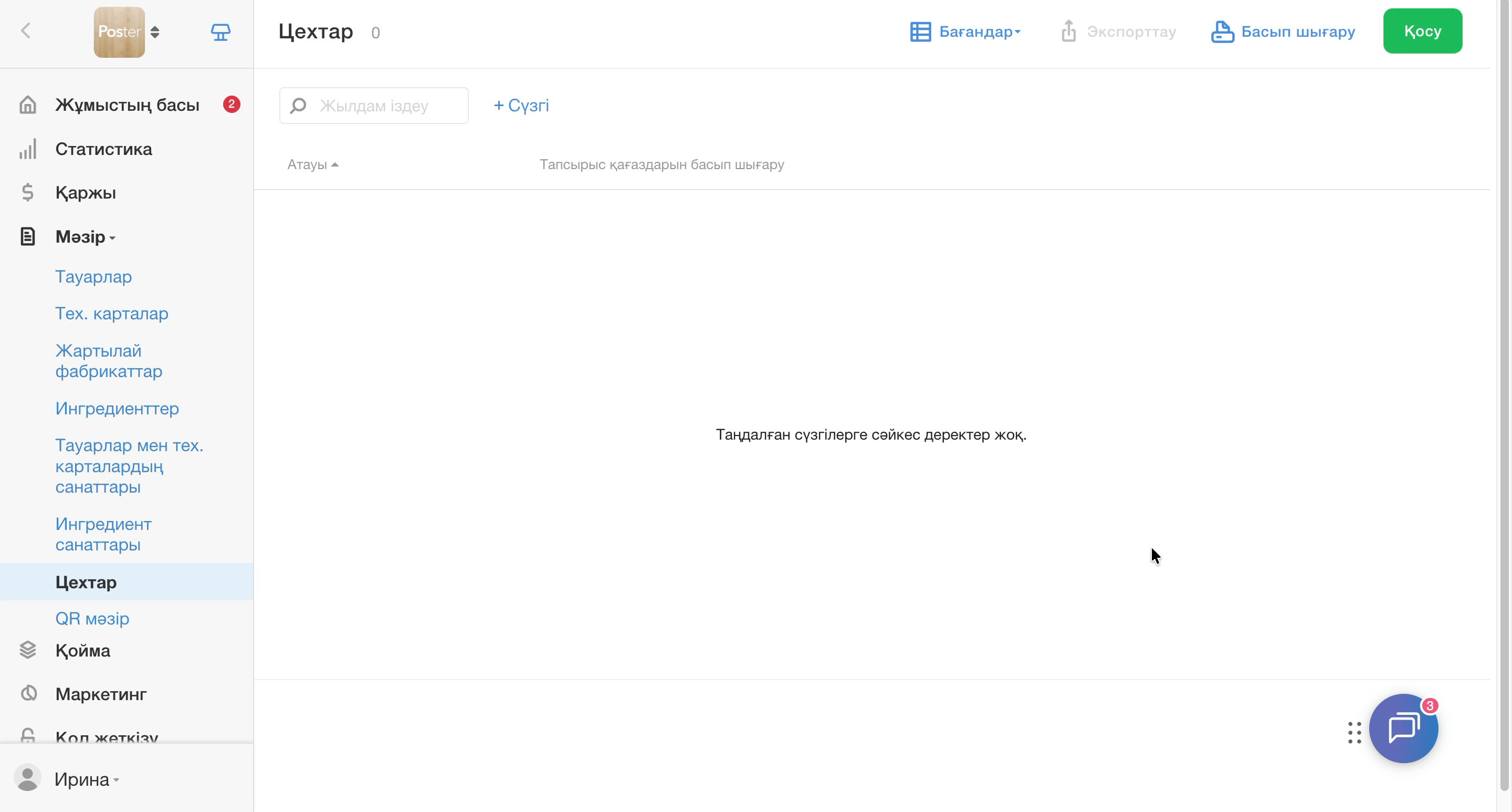Viewport: 1512px width, 812px height.
Task: Click the Маркетинг pie chart icon
Action: (x=28, y=693)
